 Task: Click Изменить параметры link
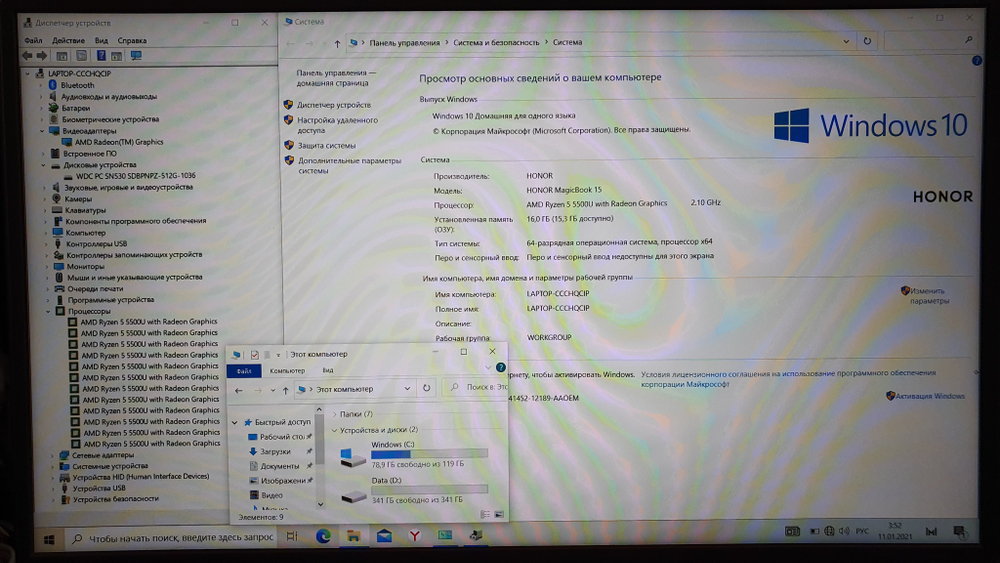(x=929, y=296)
